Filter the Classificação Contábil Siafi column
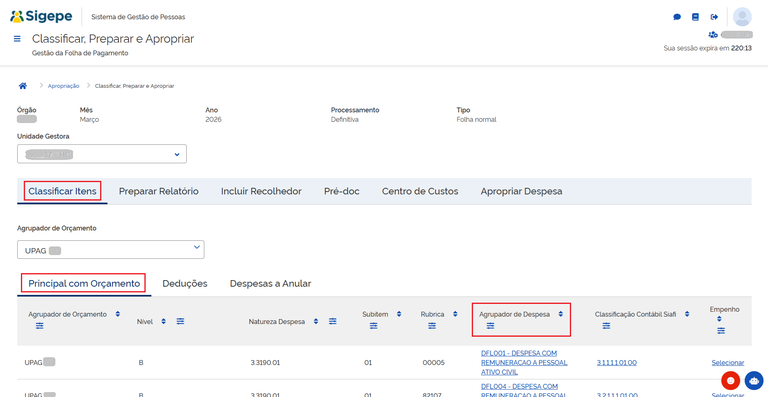This screenshot has width=768, height=397. coord(606,326)
